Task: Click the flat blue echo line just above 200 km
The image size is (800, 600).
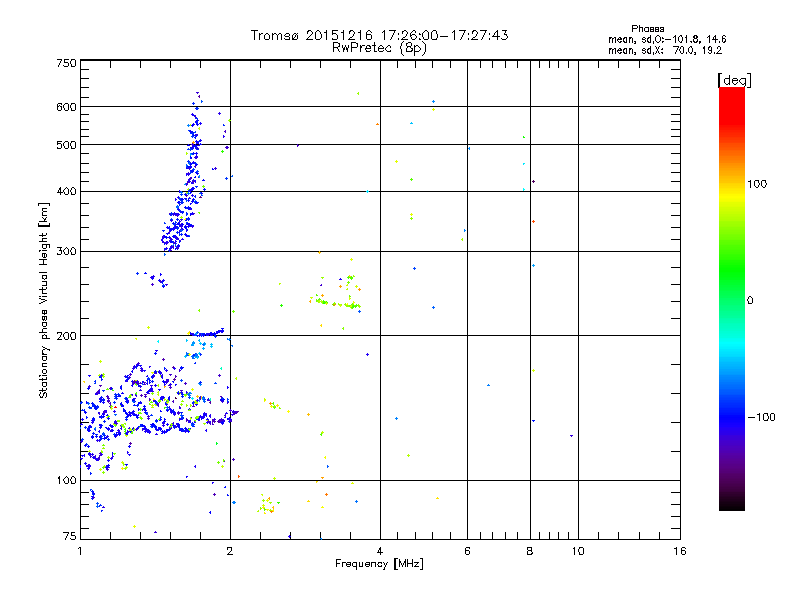Action: click(207, 334)
